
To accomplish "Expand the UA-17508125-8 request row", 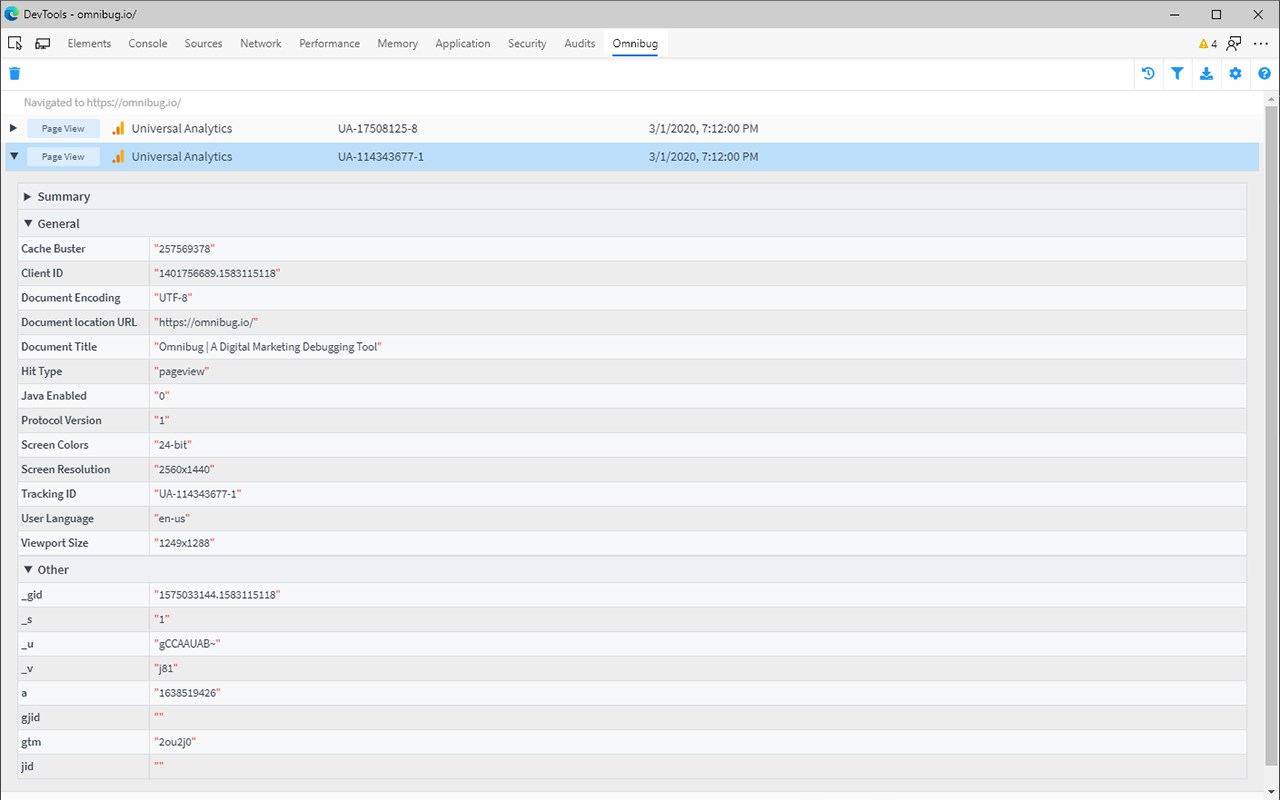I will 13,128.
